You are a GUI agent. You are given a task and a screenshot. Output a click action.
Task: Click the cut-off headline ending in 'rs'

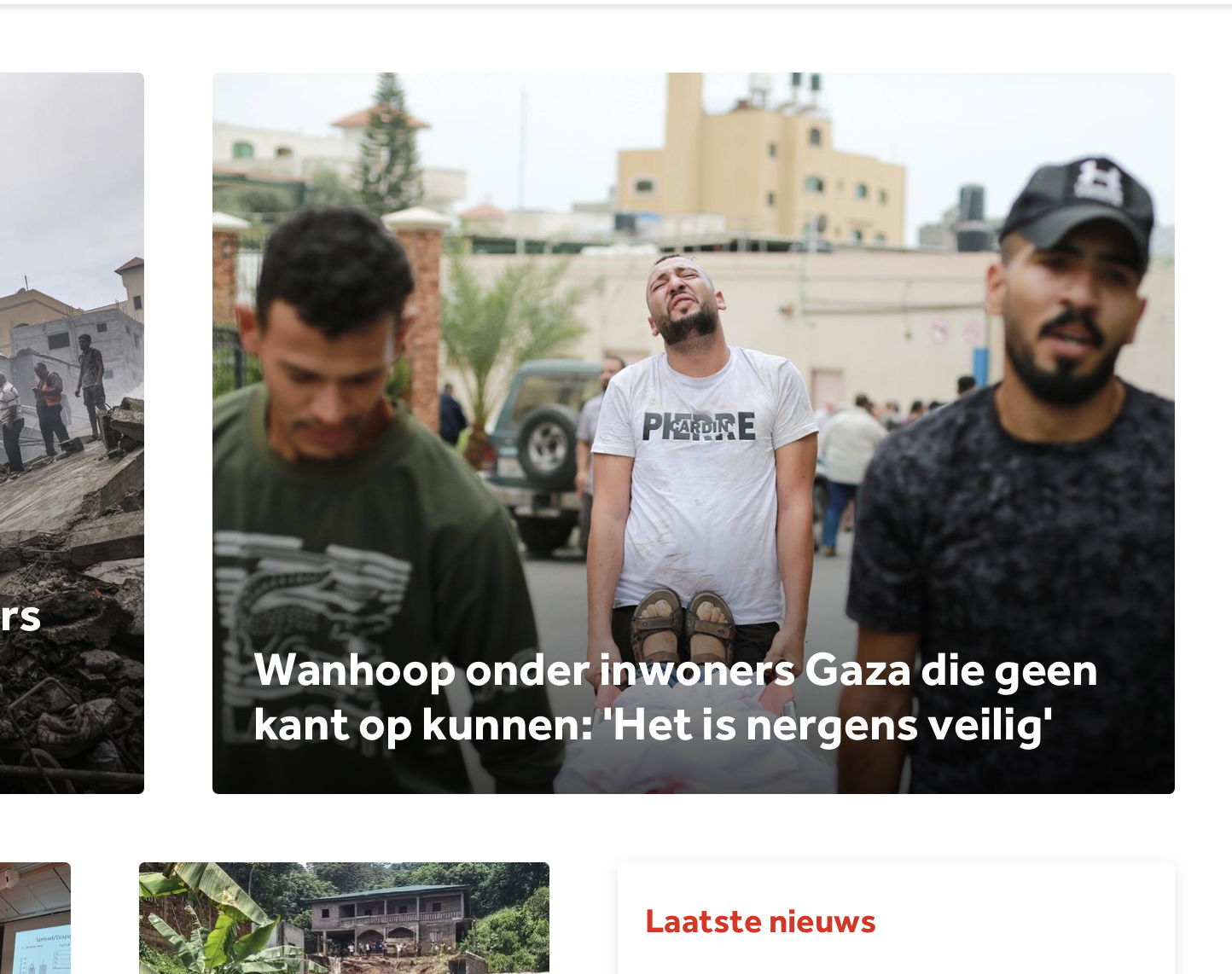tap(20, 617)
